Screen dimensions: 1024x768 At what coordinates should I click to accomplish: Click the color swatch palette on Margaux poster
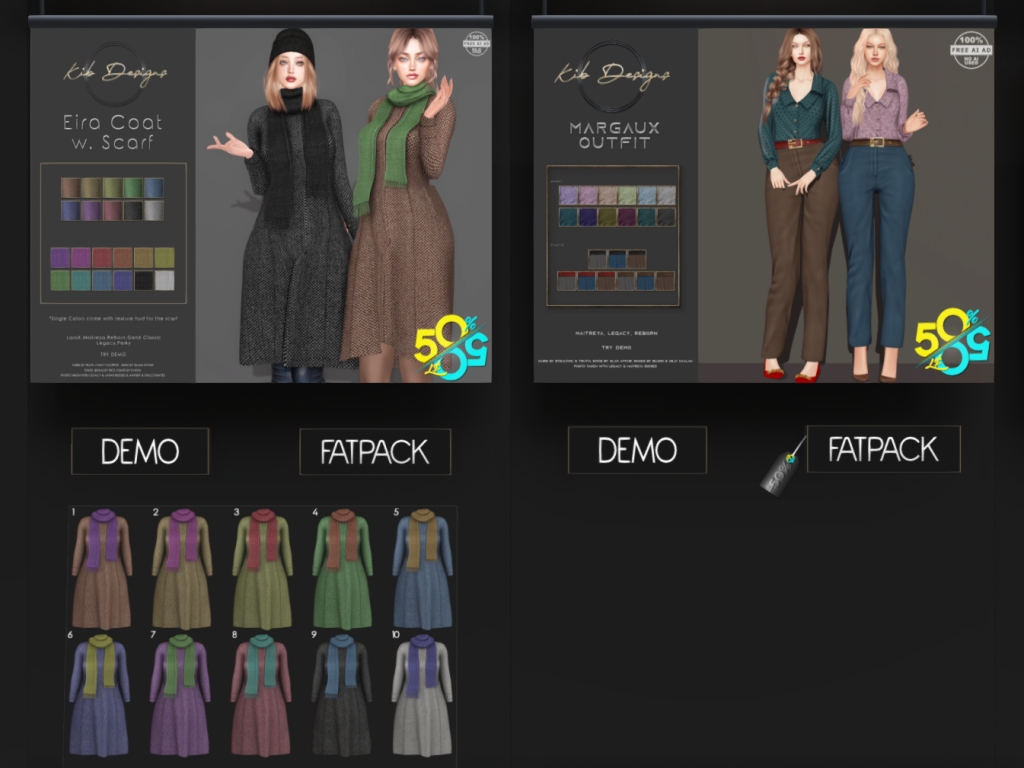click(613, 236)
